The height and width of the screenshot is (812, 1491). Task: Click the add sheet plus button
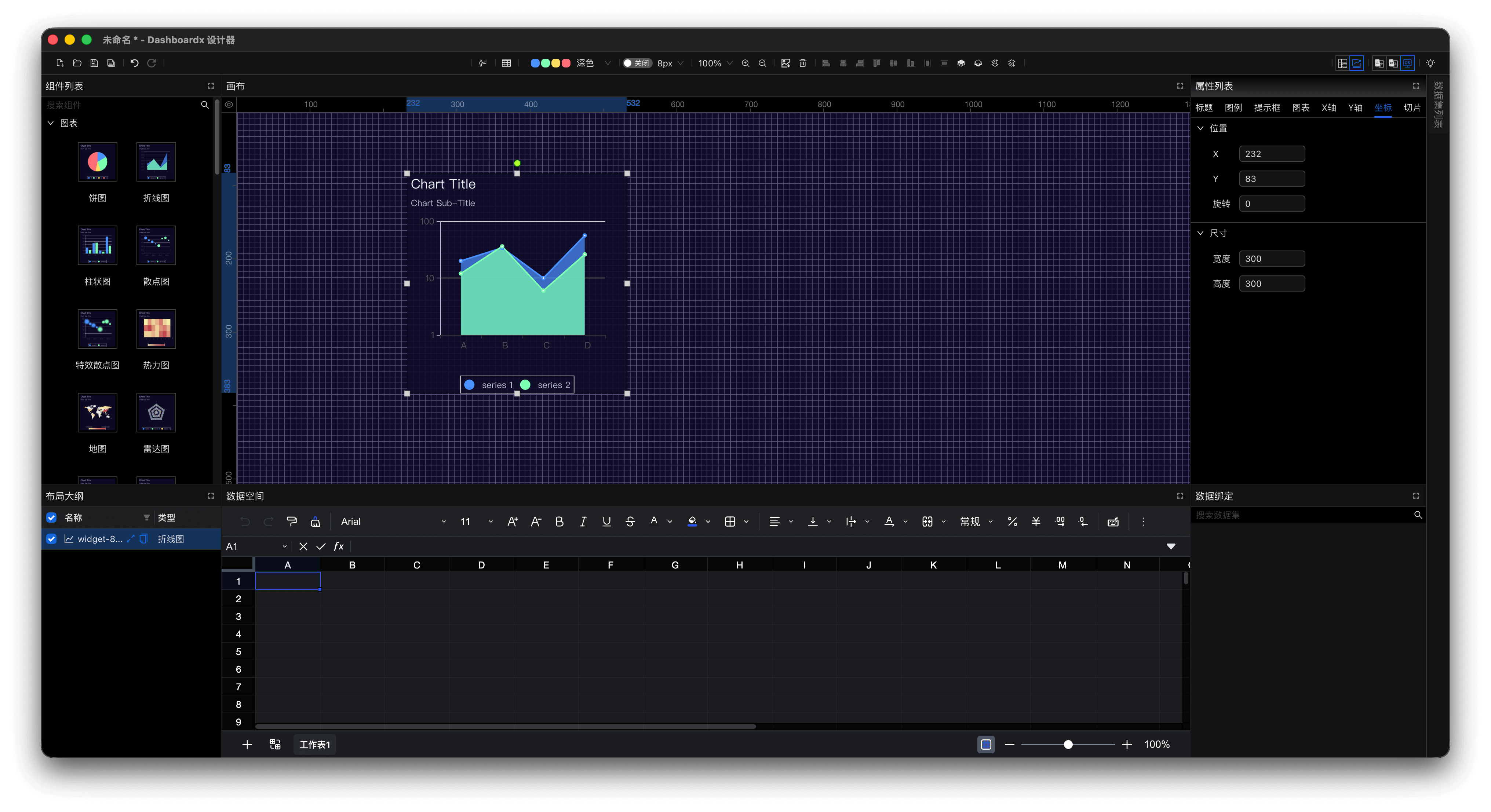[247, 744]
